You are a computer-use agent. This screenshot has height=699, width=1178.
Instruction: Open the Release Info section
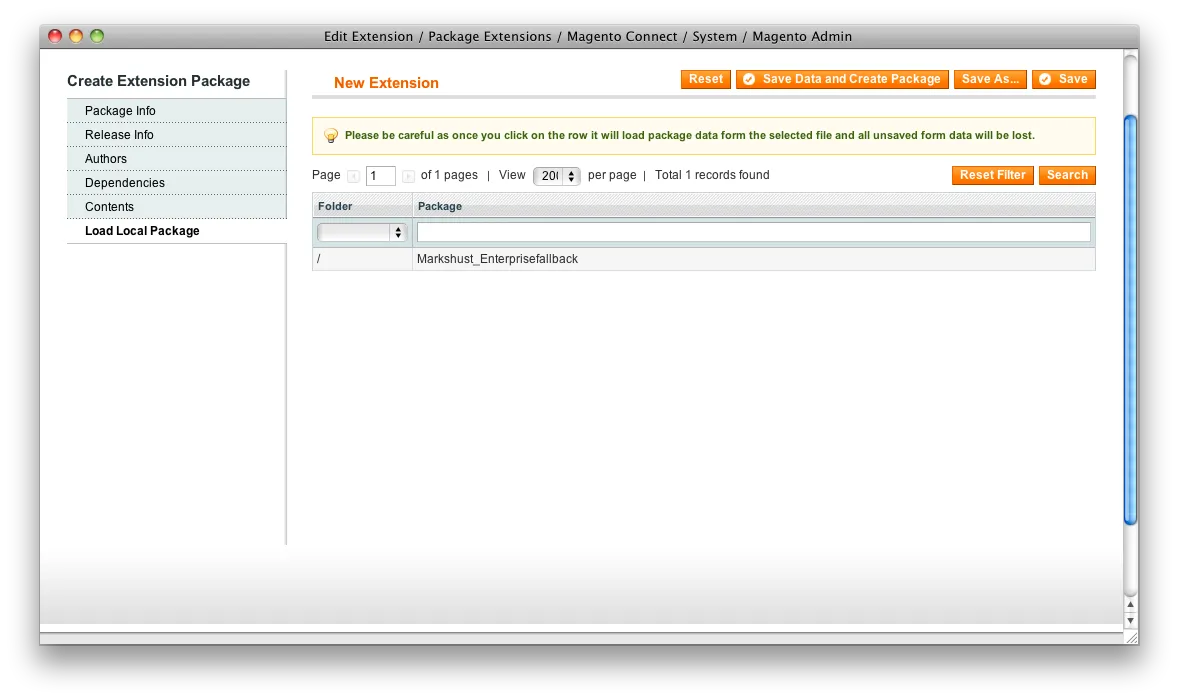(x=117, y=135)
